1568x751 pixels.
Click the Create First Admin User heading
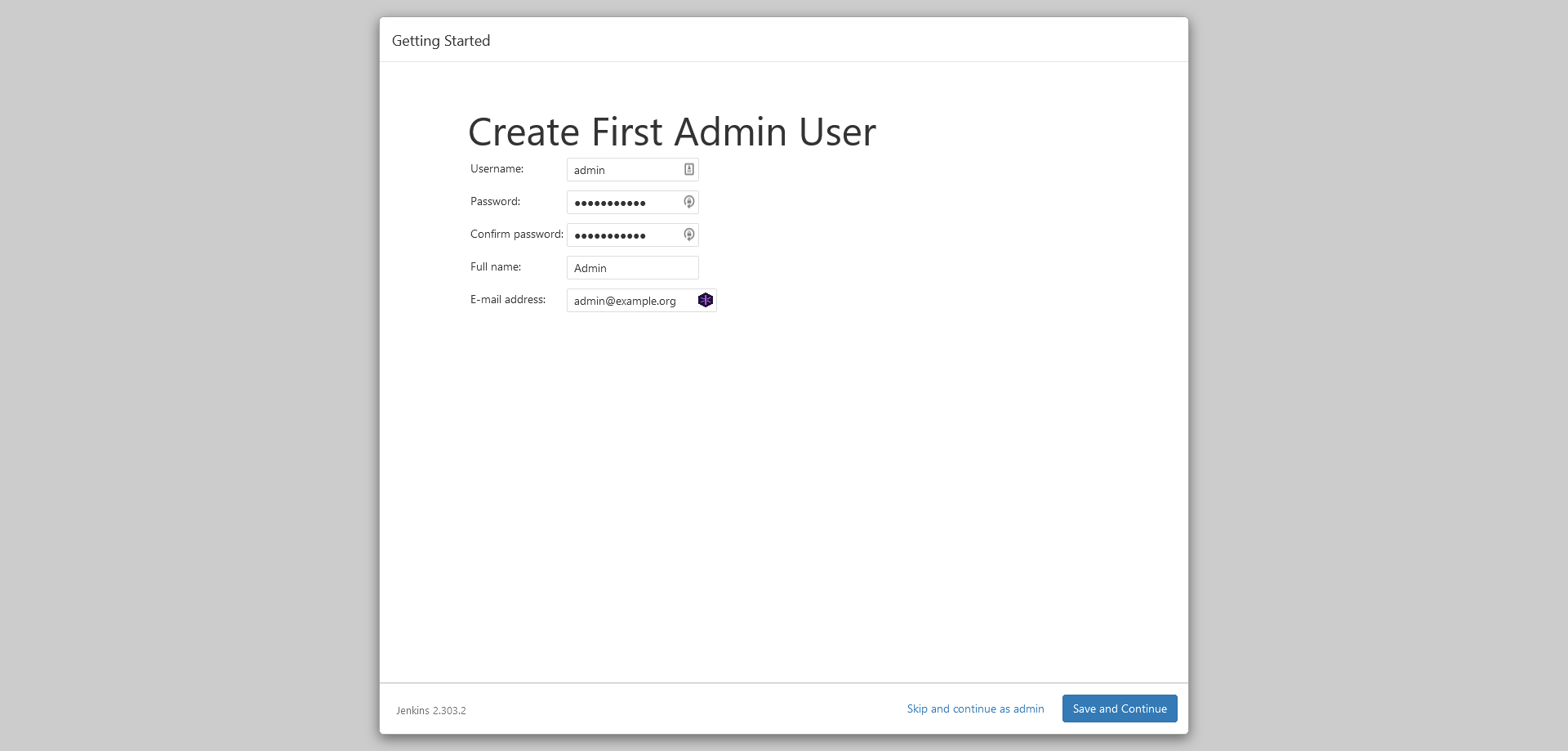pyautogui.click(x=671, y=131)
